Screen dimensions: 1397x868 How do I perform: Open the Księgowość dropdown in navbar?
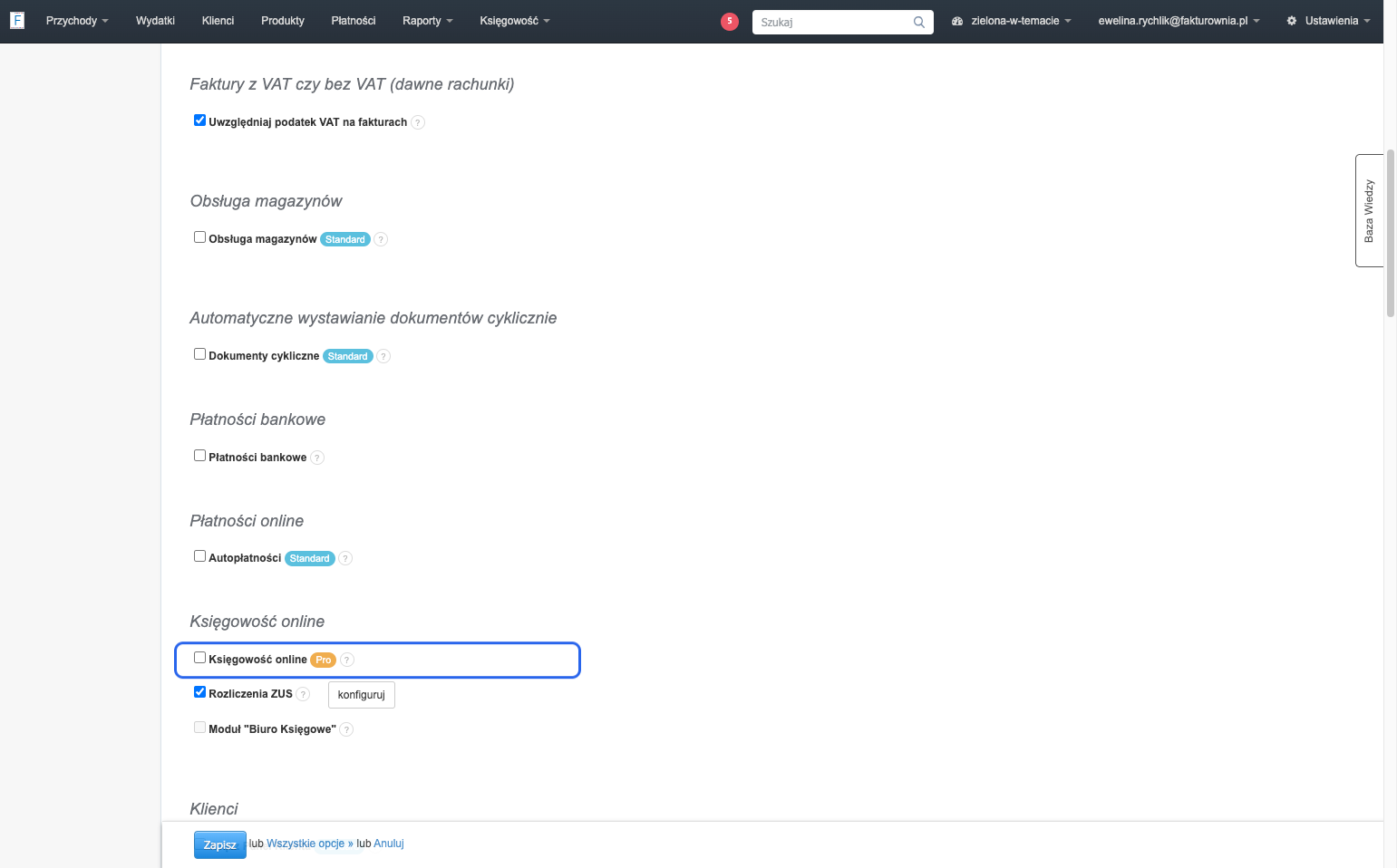[x=515, y=21]
